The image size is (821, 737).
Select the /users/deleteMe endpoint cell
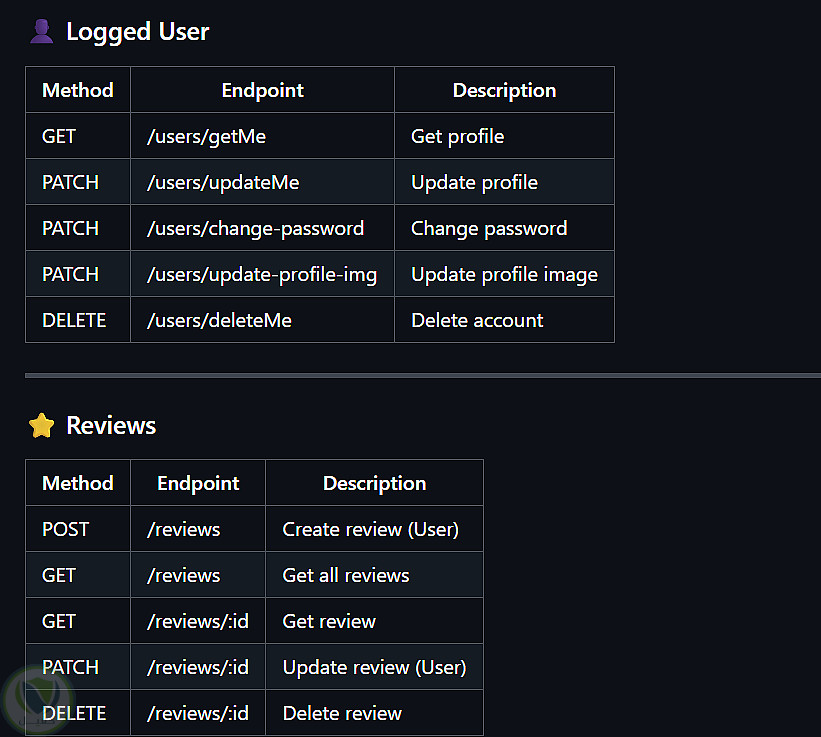(x=219, y=320)
